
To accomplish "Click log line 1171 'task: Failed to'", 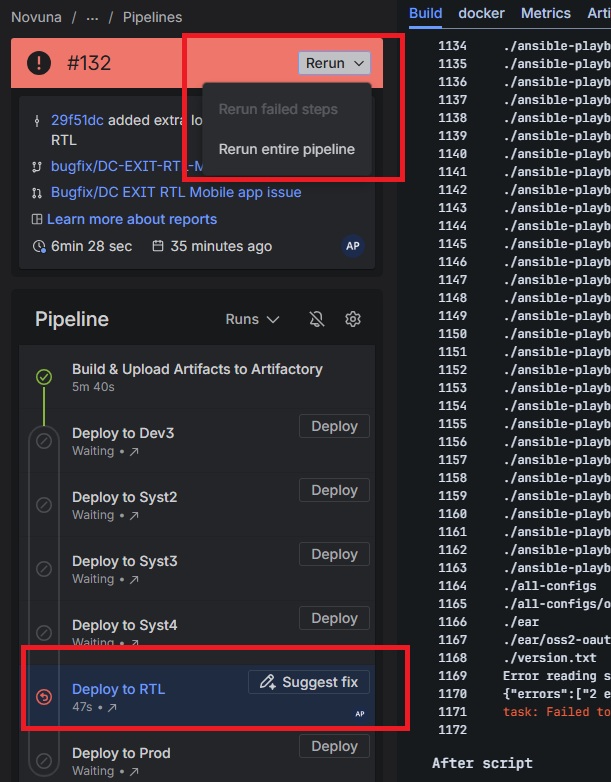I will point(557,712).
